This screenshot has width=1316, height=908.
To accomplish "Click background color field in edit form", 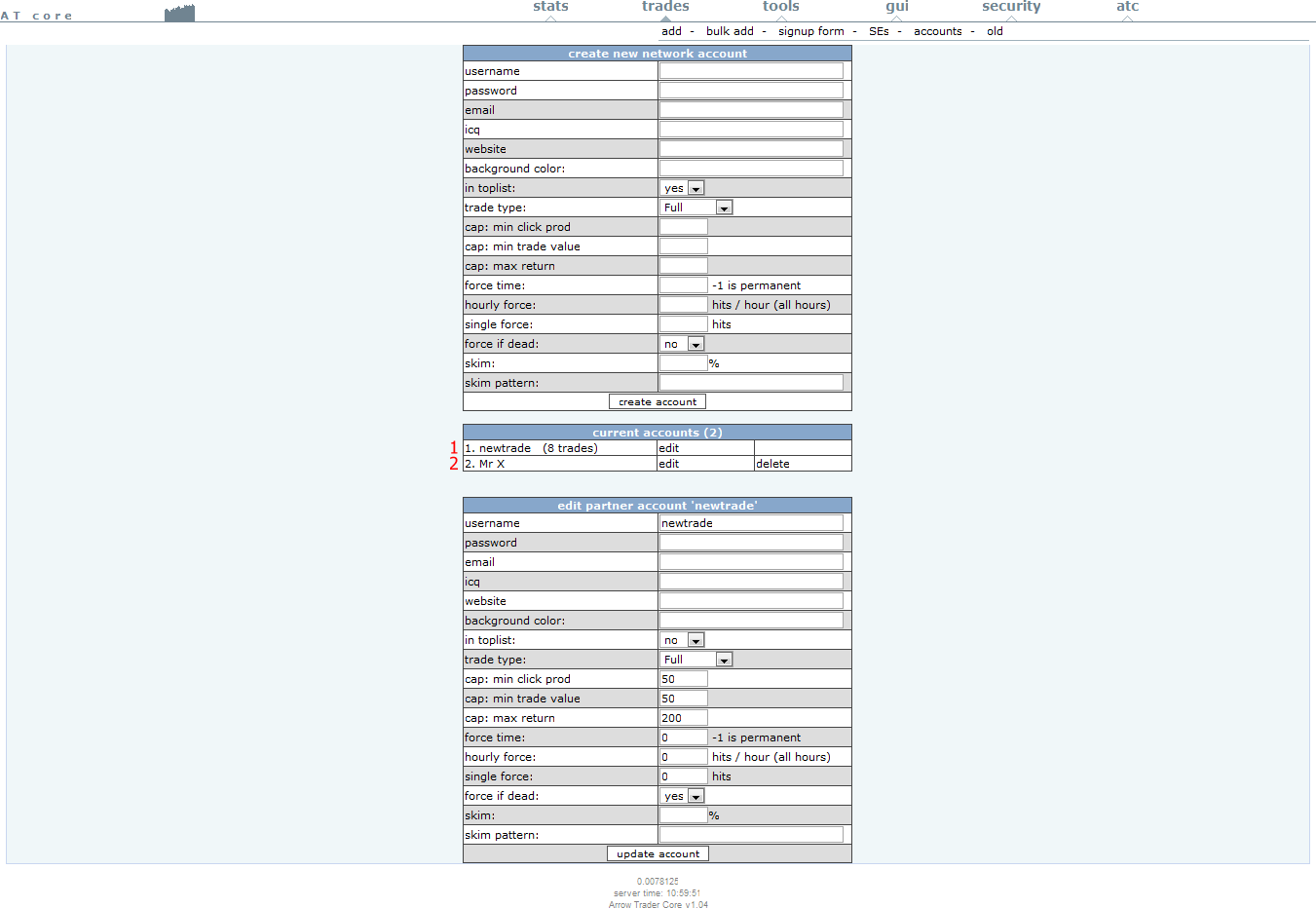I will coord(751,621).
